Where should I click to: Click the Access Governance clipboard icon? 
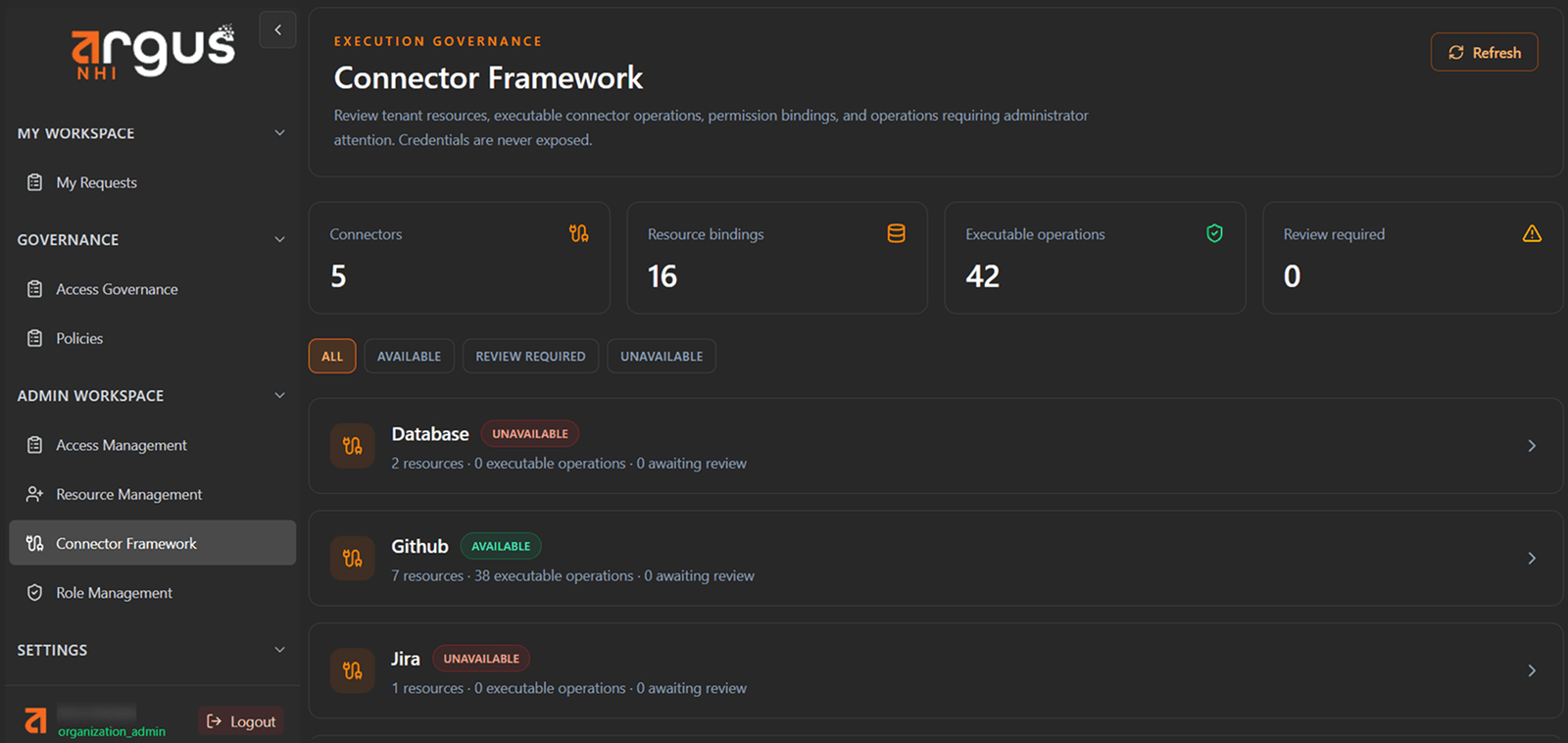point(35,289)
